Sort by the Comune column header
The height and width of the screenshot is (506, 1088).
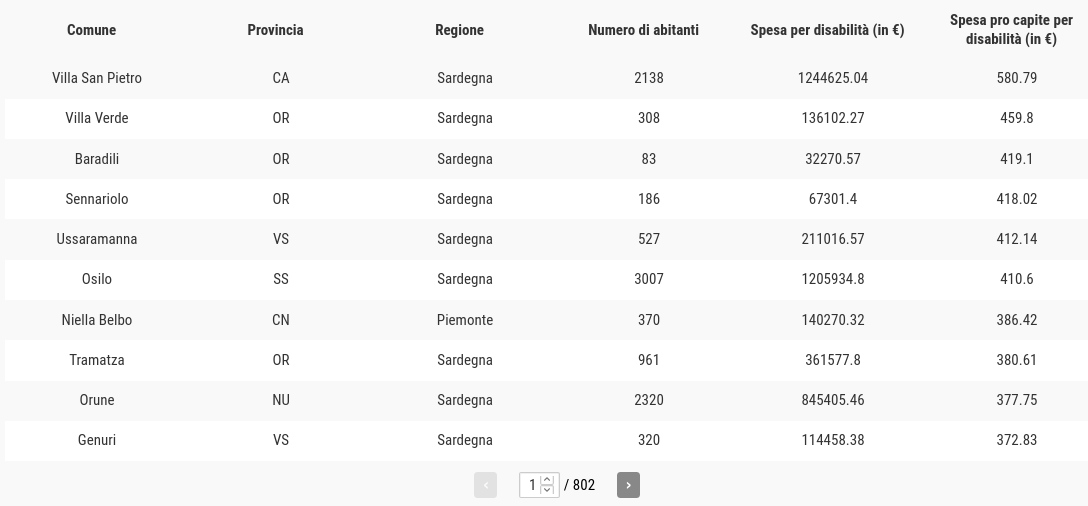click(92, 30)
